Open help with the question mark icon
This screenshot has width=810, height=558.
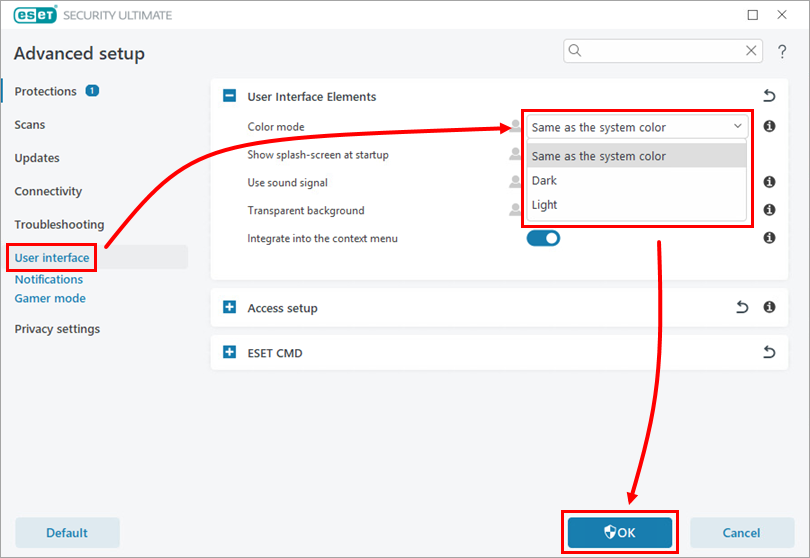(782, 51)
